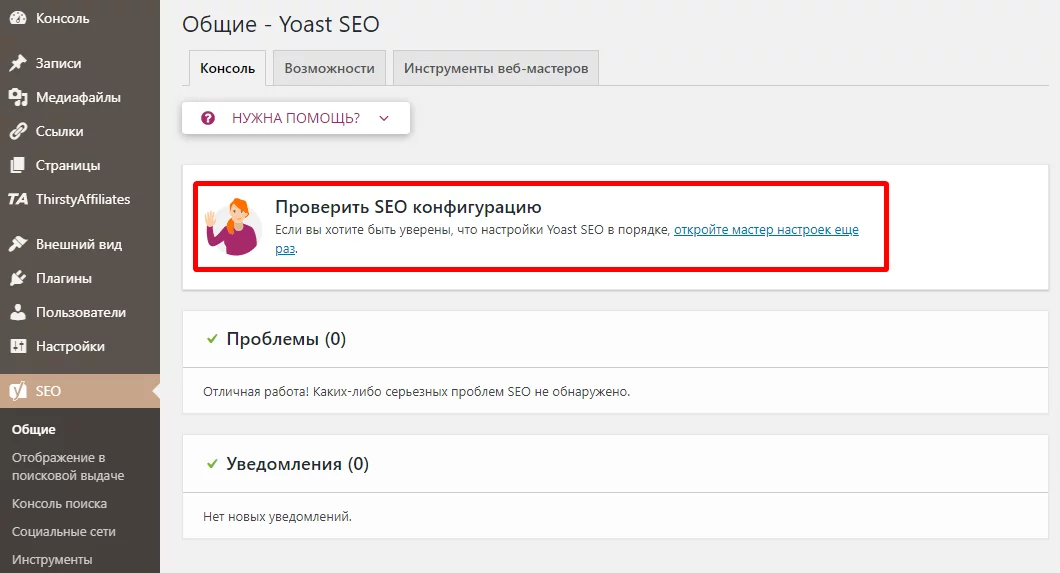1060x573 pixels.
Task: Click the TA ThirstyAffiliates icon
Action: click(x=18, y=199)
